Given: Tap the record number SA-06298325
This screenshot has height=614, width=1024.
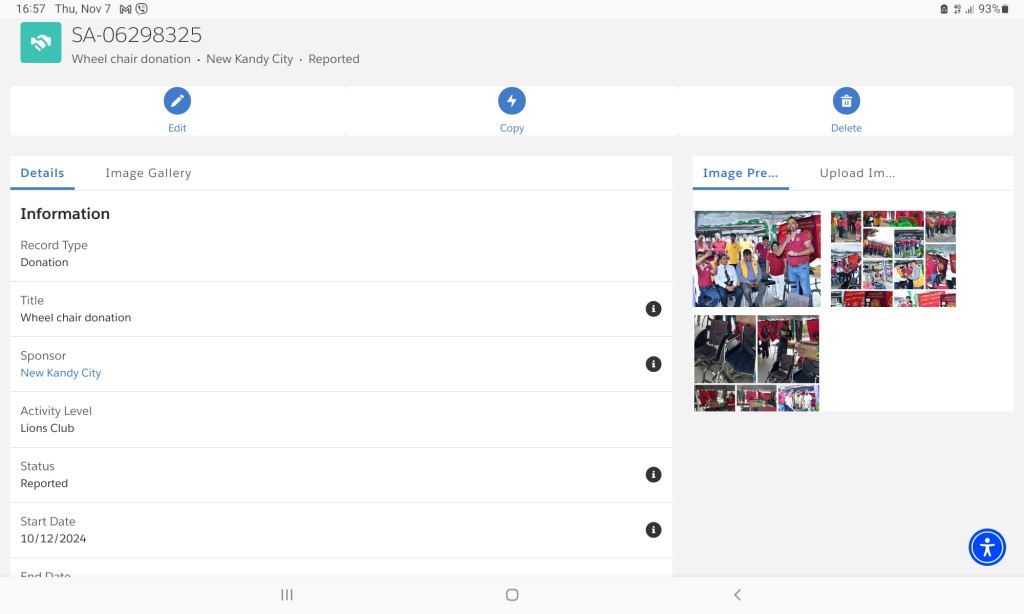Looking at the screenshot, I should coord(136,35).
